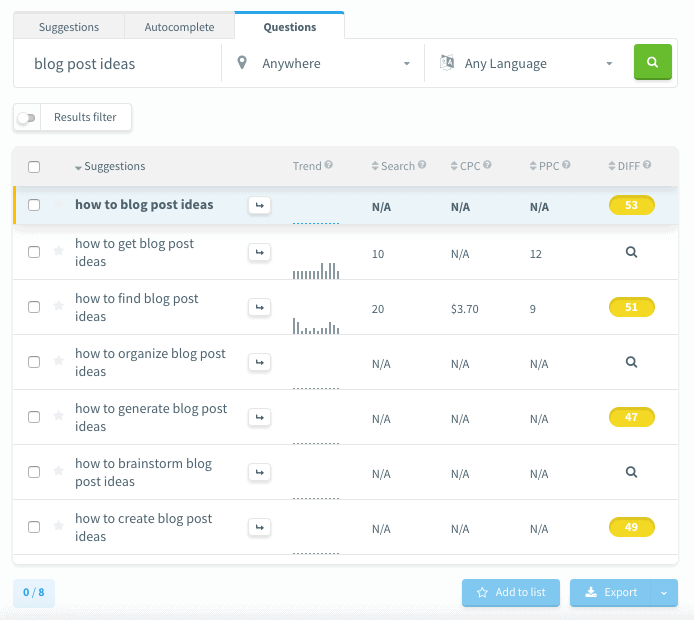This screenshot has width=694, height=620.
Task: Check difficulty magnifier for 'how to get blog post ideas'
Action: click(631, 252)
